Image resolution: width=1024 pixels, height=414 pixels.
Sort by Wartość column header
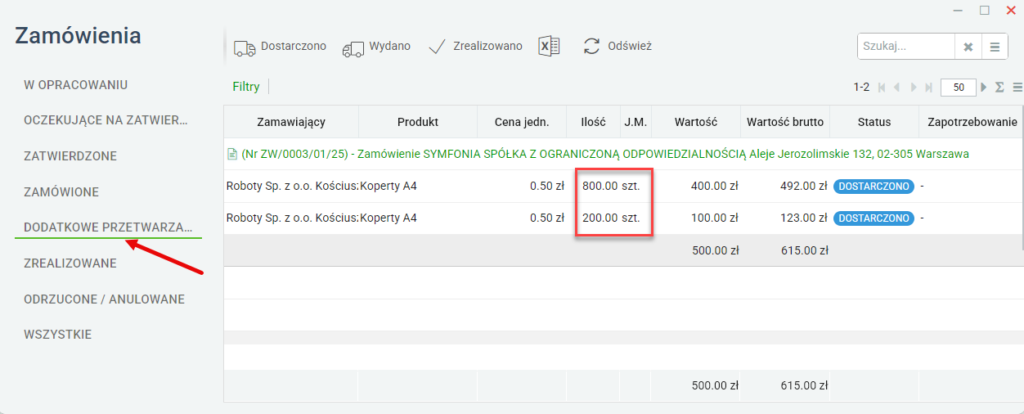point(696,121)
